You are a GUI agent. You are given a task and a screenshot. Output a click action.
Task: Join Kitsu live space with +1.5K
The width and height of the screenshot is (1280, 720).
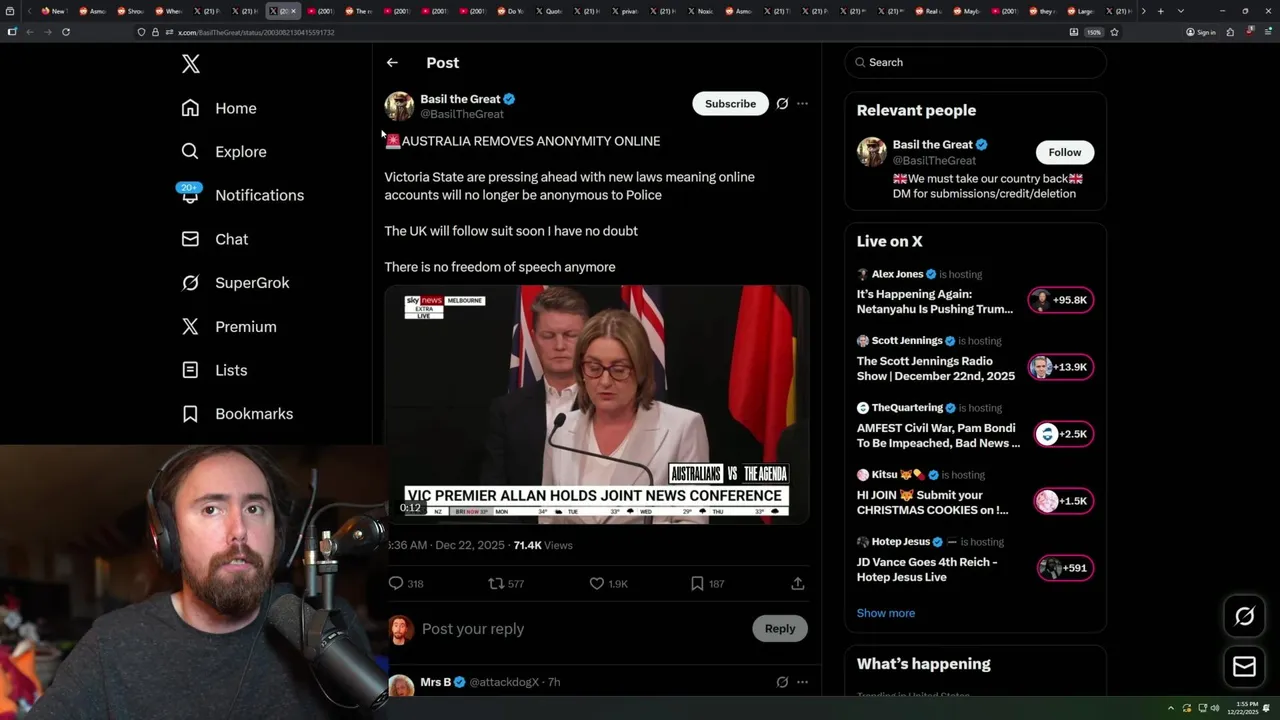(x=1065, y=501)
